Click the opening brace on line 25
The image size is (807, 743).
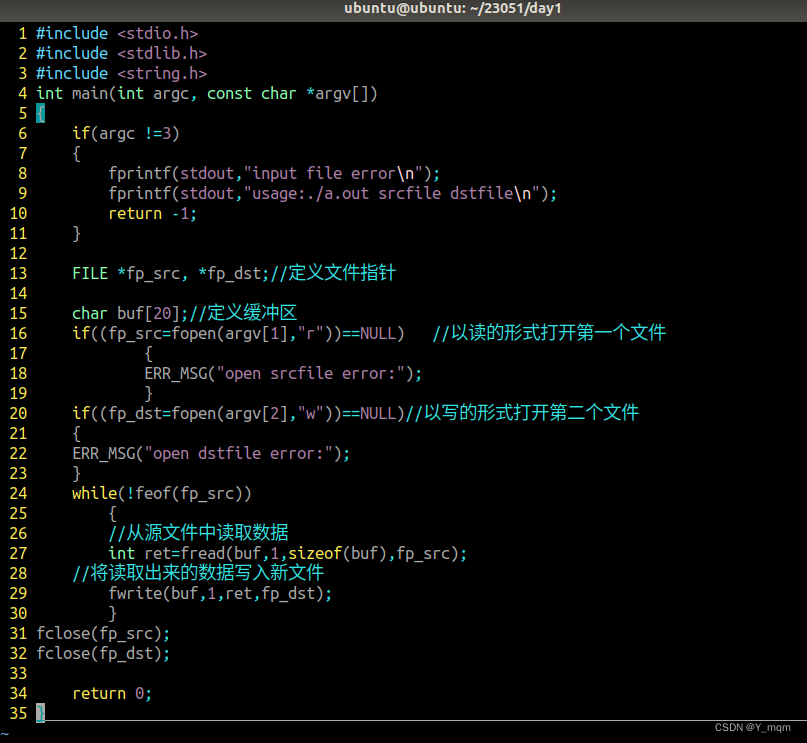click(113, 514)
